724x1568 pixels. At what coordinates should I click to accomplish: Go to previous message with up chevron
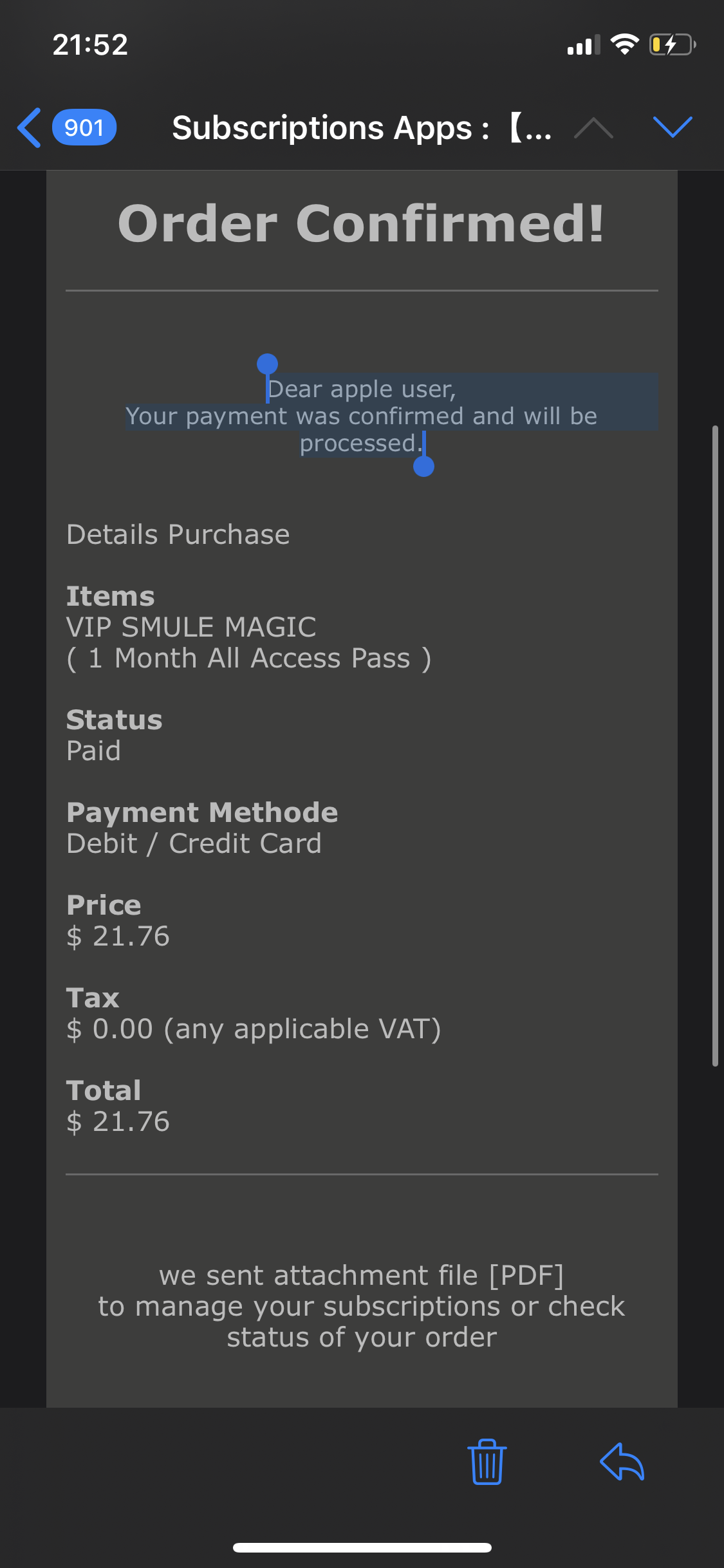(593, 127)
